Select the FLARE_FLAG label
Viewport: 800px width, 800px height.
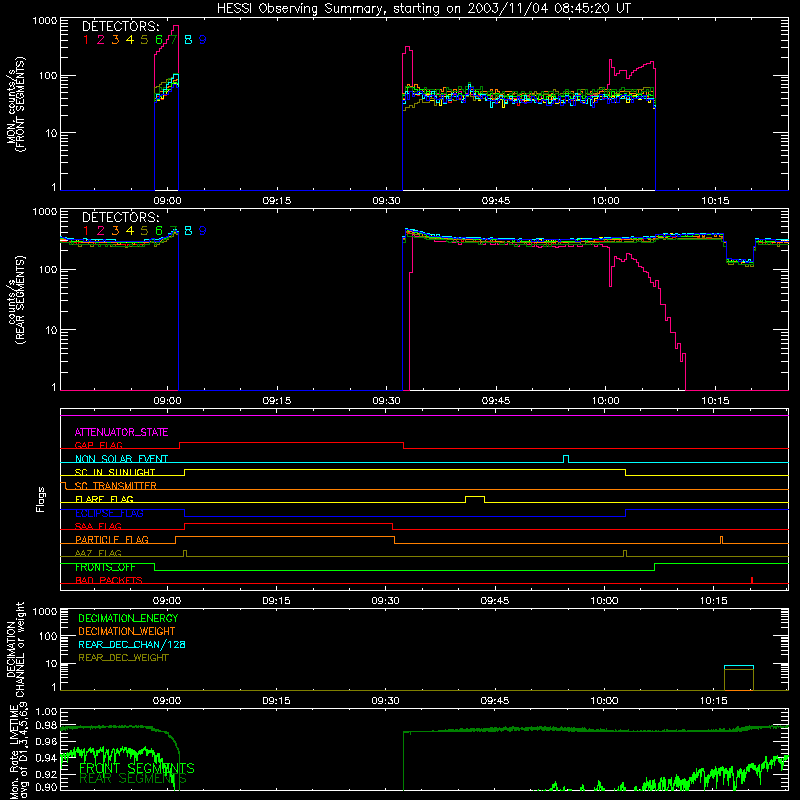click(x=104, y=499)
